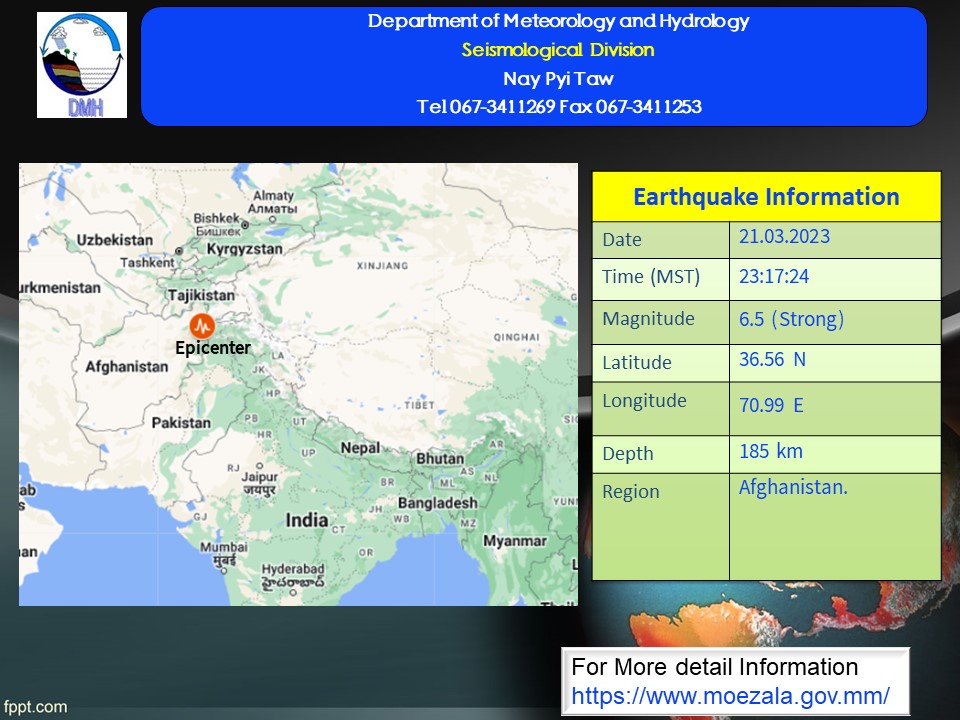
Task: Click the "Afghanistan" label on the map
Action: click(x=127, y=367)
